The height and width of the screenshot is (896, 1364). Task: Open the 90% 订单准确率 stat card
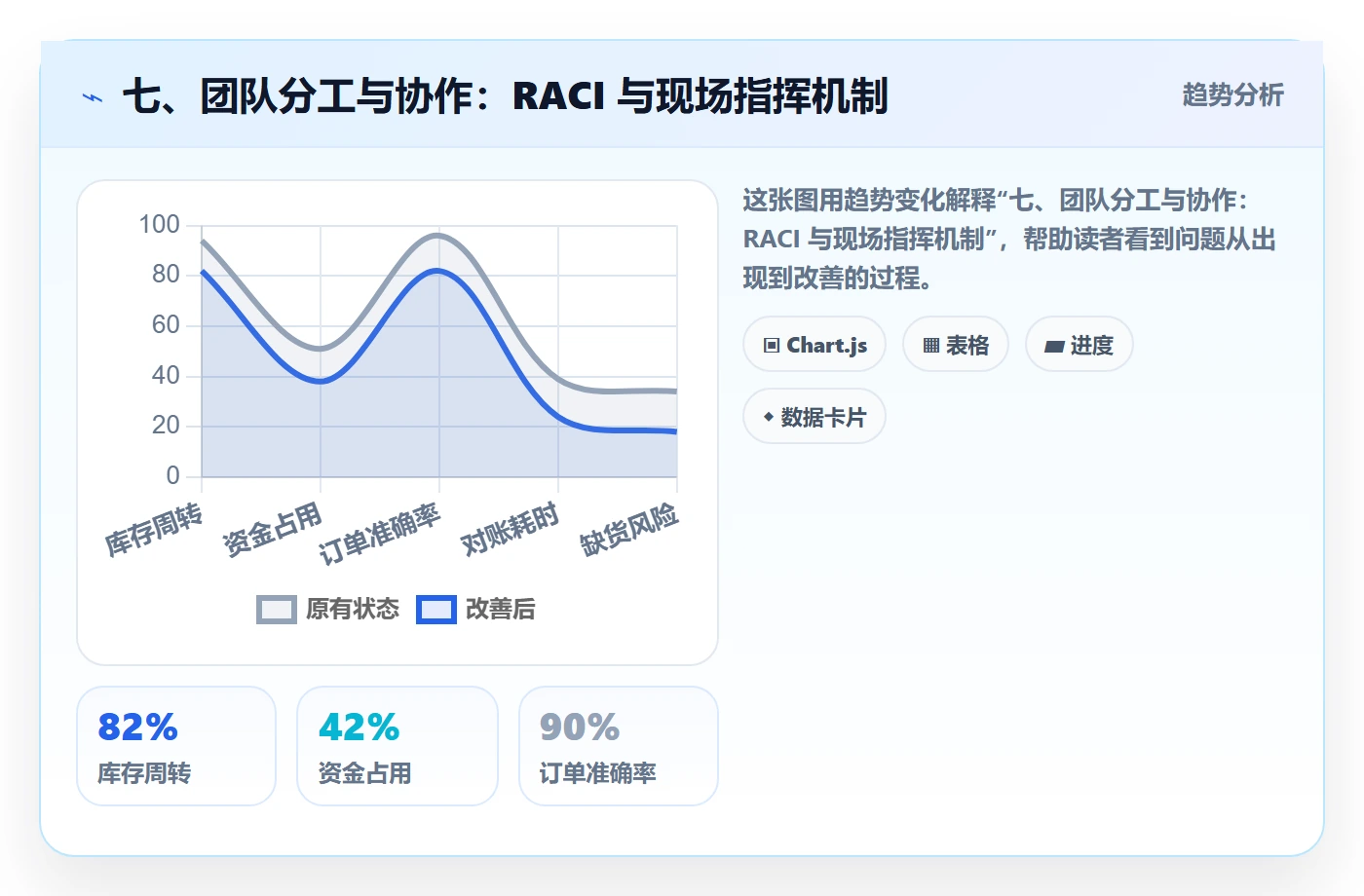point(619,746)
